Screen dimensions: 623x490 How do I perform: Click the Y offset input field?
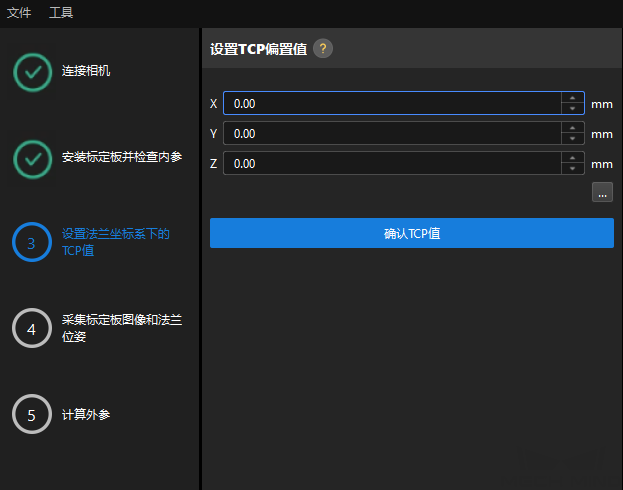[390, 133]
